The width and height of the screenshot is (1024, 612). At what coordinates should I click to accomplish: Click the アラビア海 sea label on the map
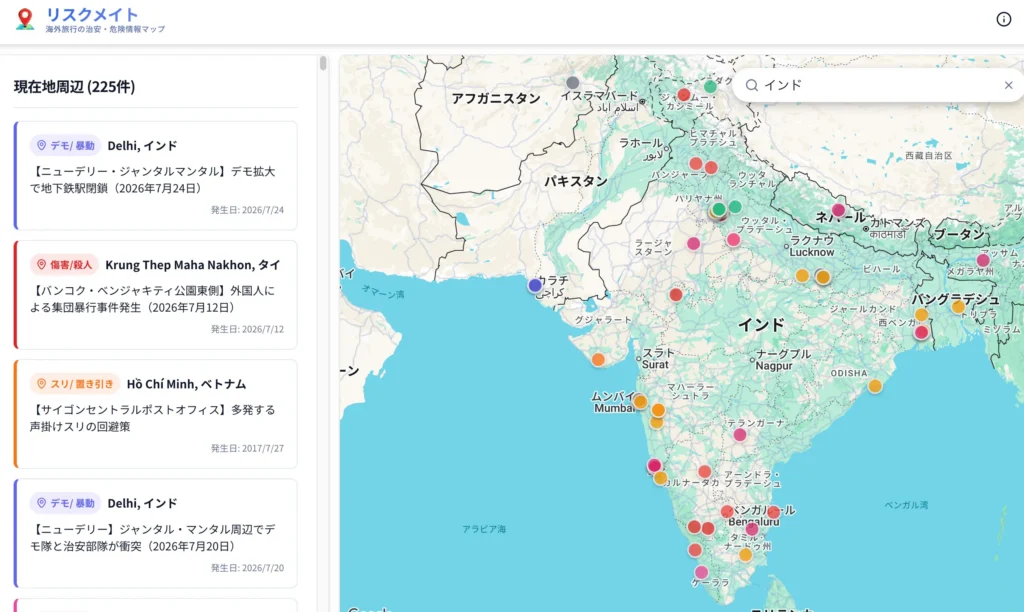tap(484, 529)
